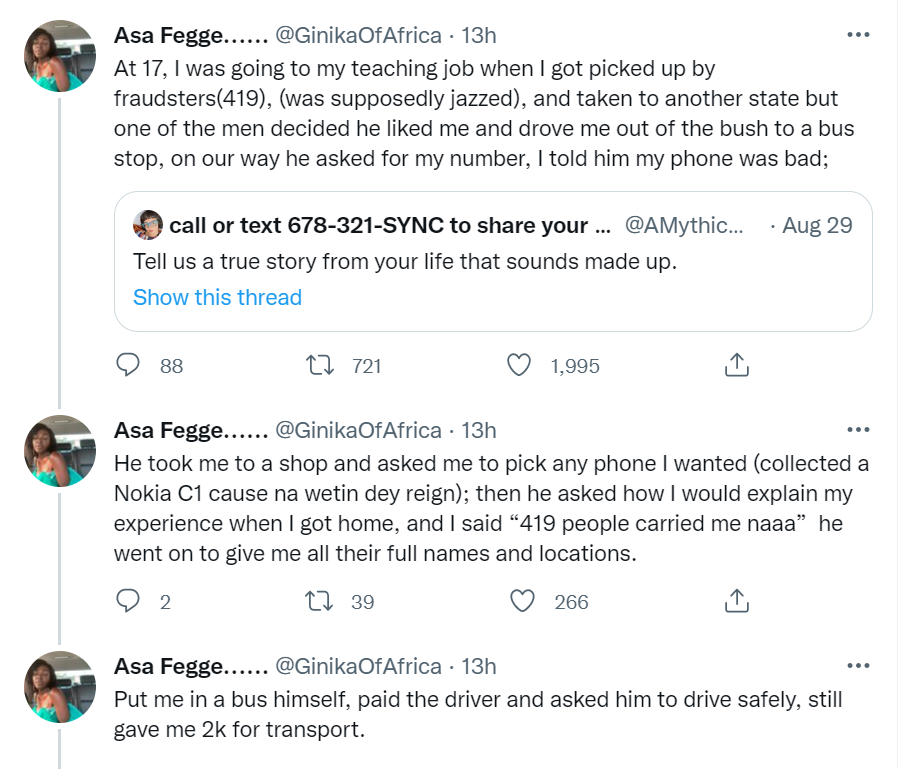Screen dimensions: 915x769
Task: Open the quoted tweet's Aug 29 date
Action: (817, 225)
